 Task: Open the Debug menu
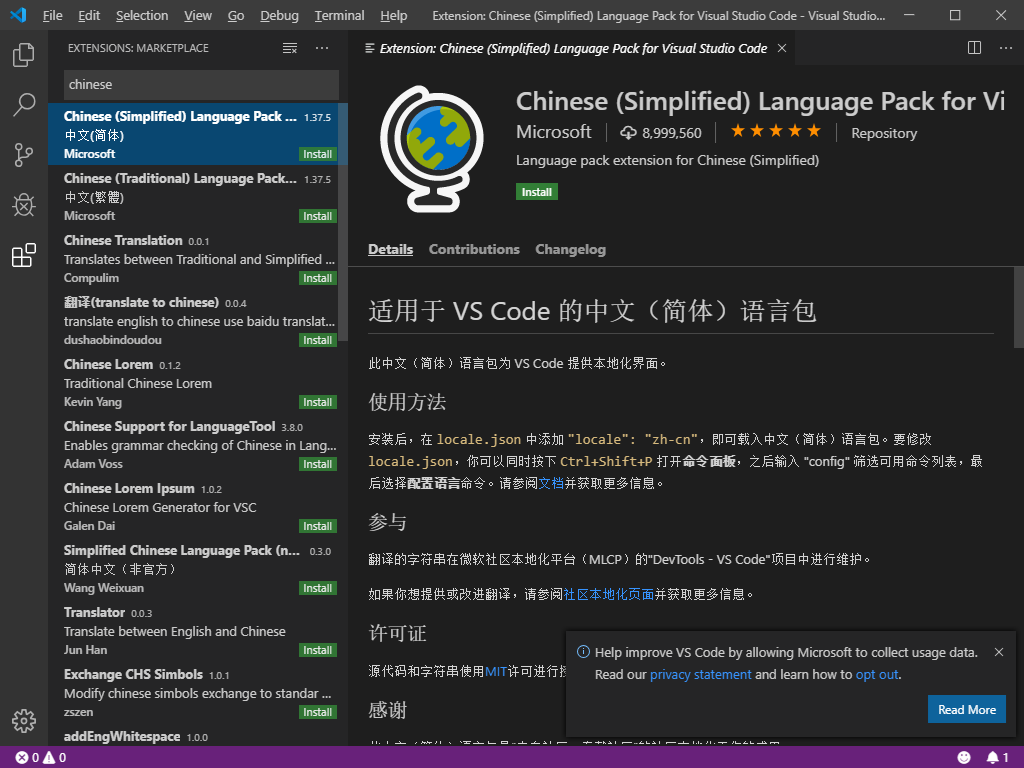coord(279,16)
